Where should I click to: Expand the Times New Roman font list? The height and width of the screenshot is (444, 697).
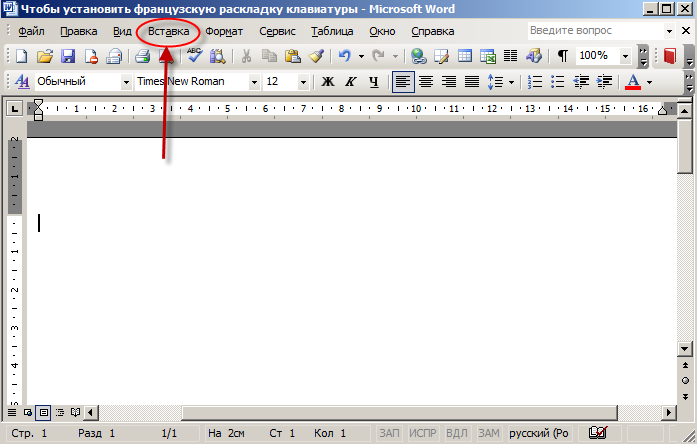254,82
